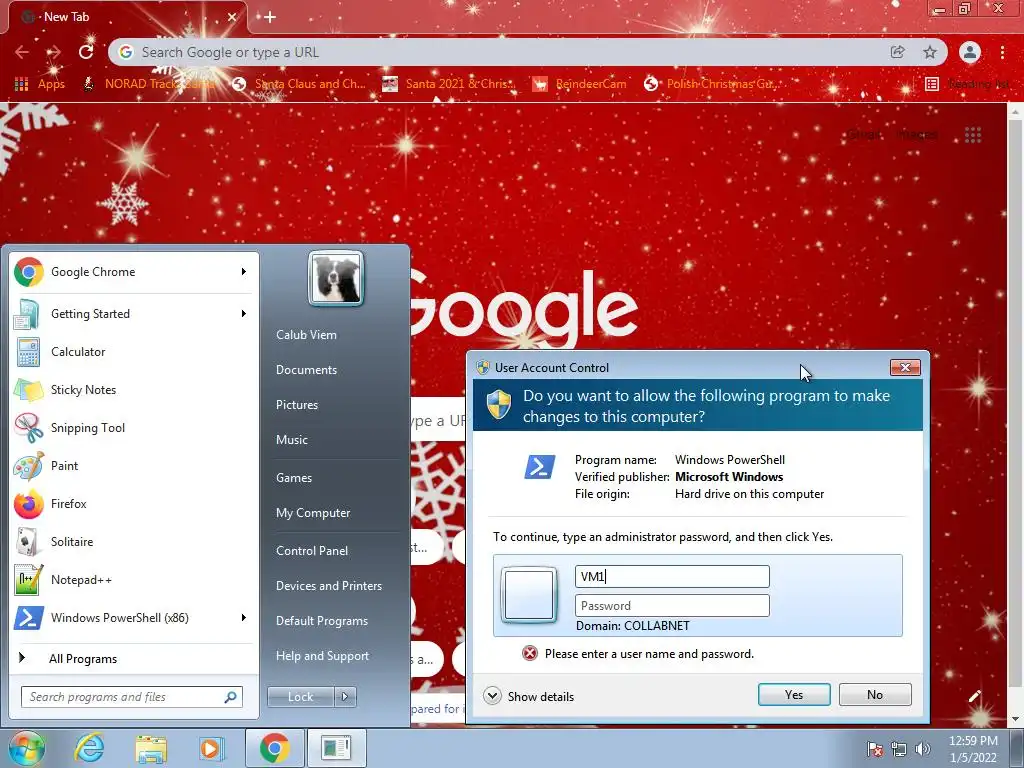Click No in User Account Control
Viewport: 1024px width, 768px height.
coord(875,695)
